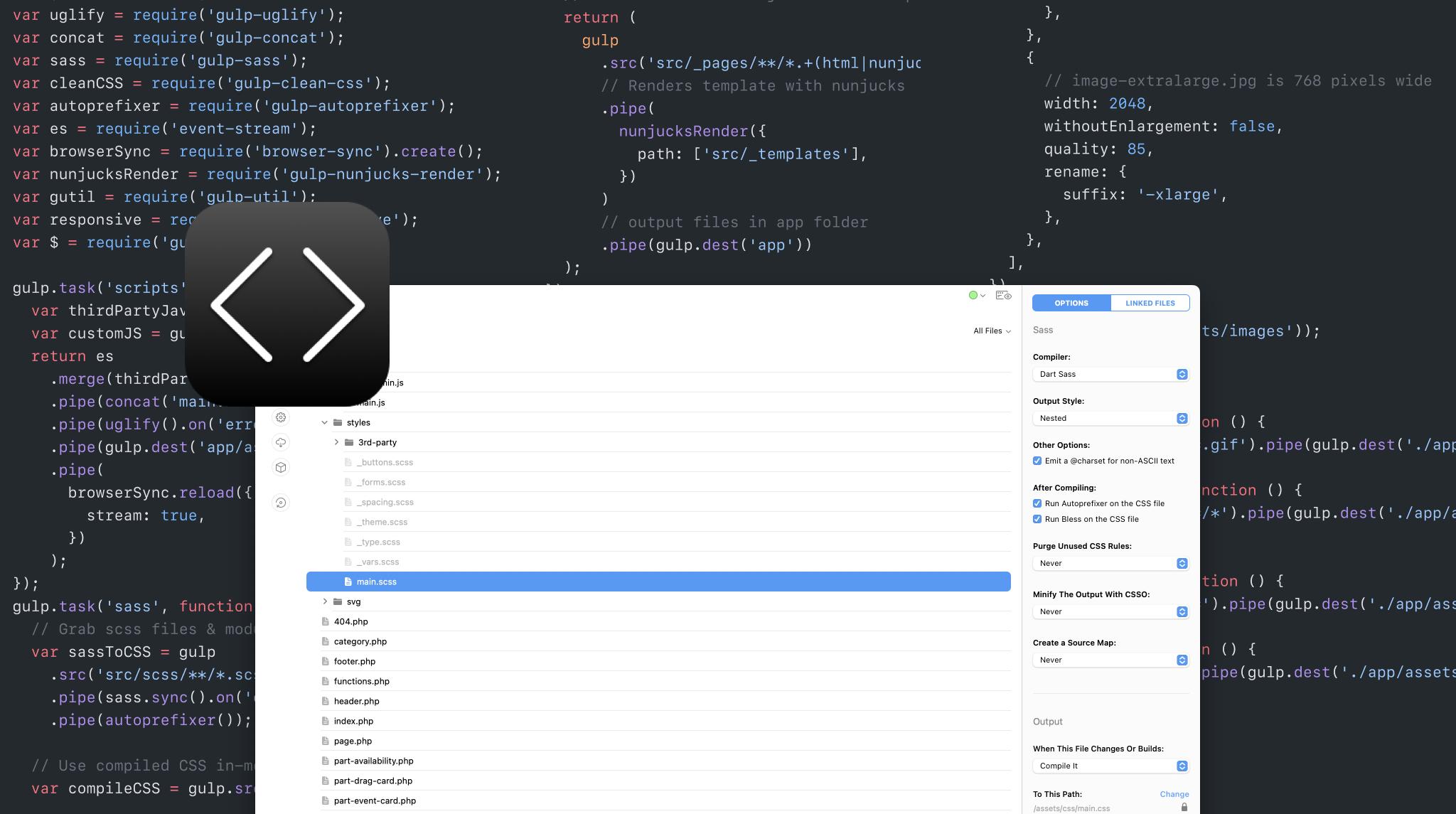
Task: Disable 'Run Autoprefixer on the CSS file'
Action: 1037,503
